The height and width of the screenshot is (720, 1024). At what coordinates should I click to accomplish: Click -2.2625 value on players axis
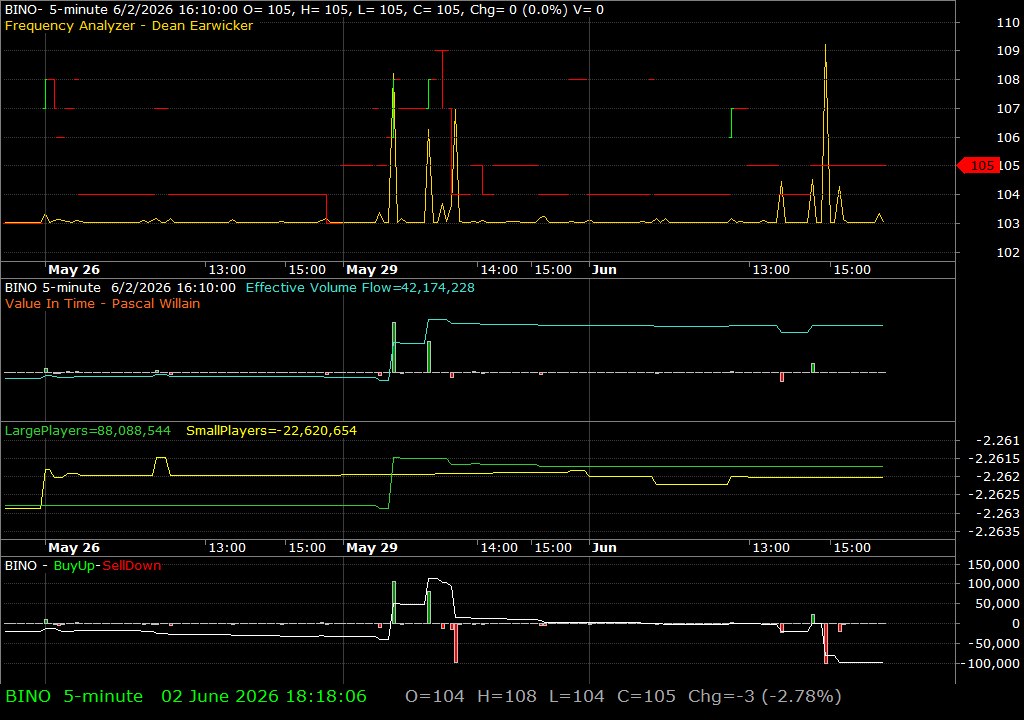point(993,495)
